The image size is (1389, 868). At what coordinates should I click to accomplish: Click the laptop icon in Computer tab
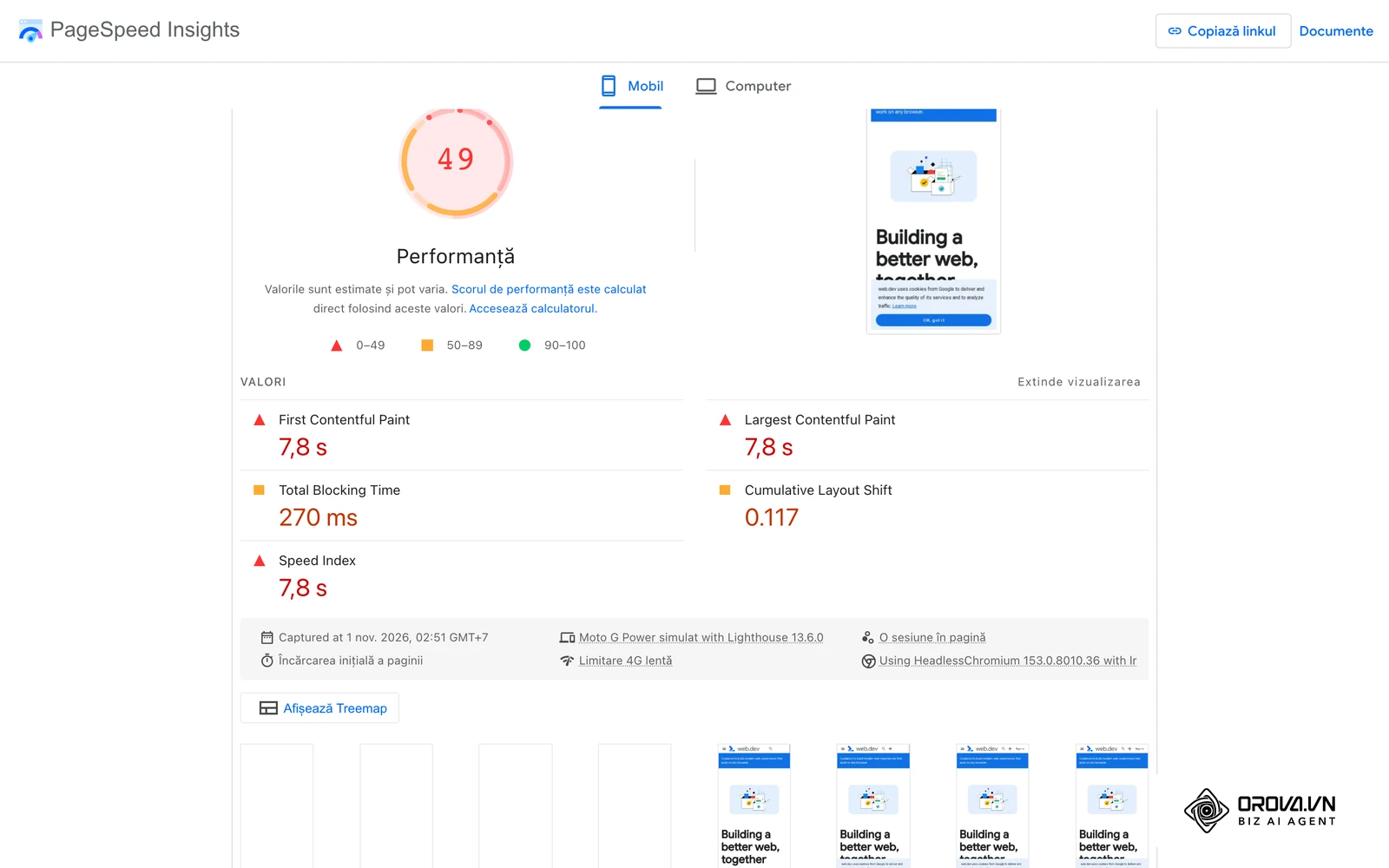(x=706, y=86)
